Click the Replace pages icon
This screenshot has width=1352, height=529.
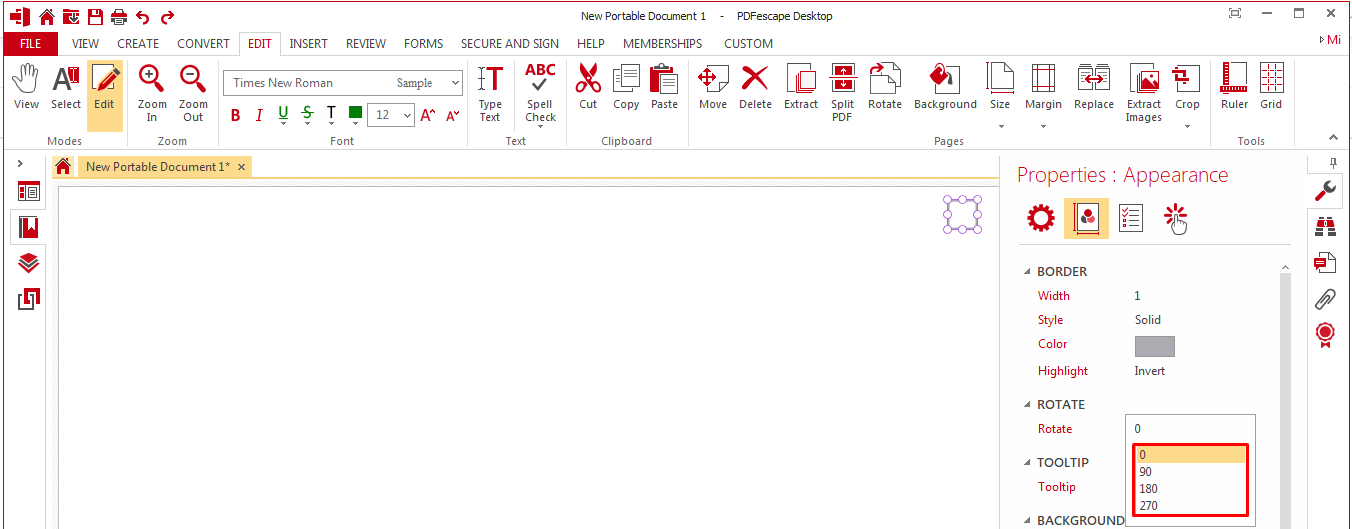click(1094, 87)
